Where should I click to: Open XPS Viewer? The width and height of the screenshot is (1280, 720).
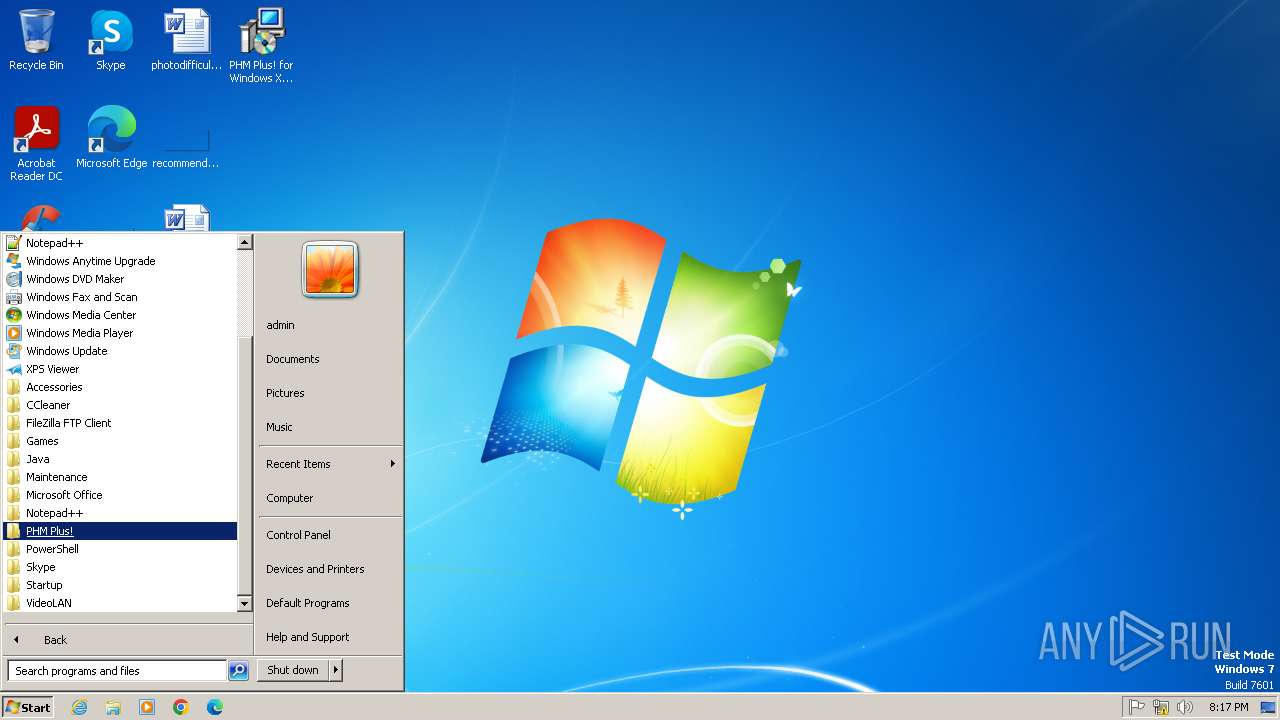point(120,369)
